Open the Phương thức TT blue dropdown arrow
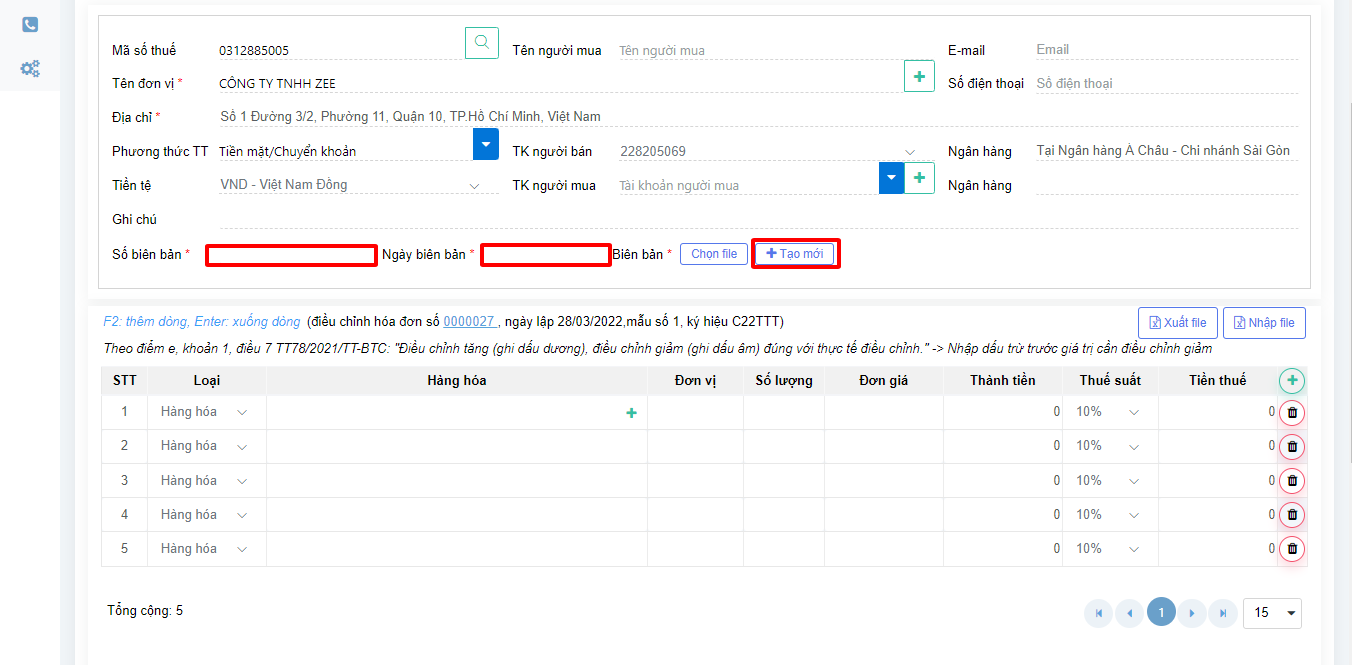This screenshot has width=1352, height=665. [485, 144]
